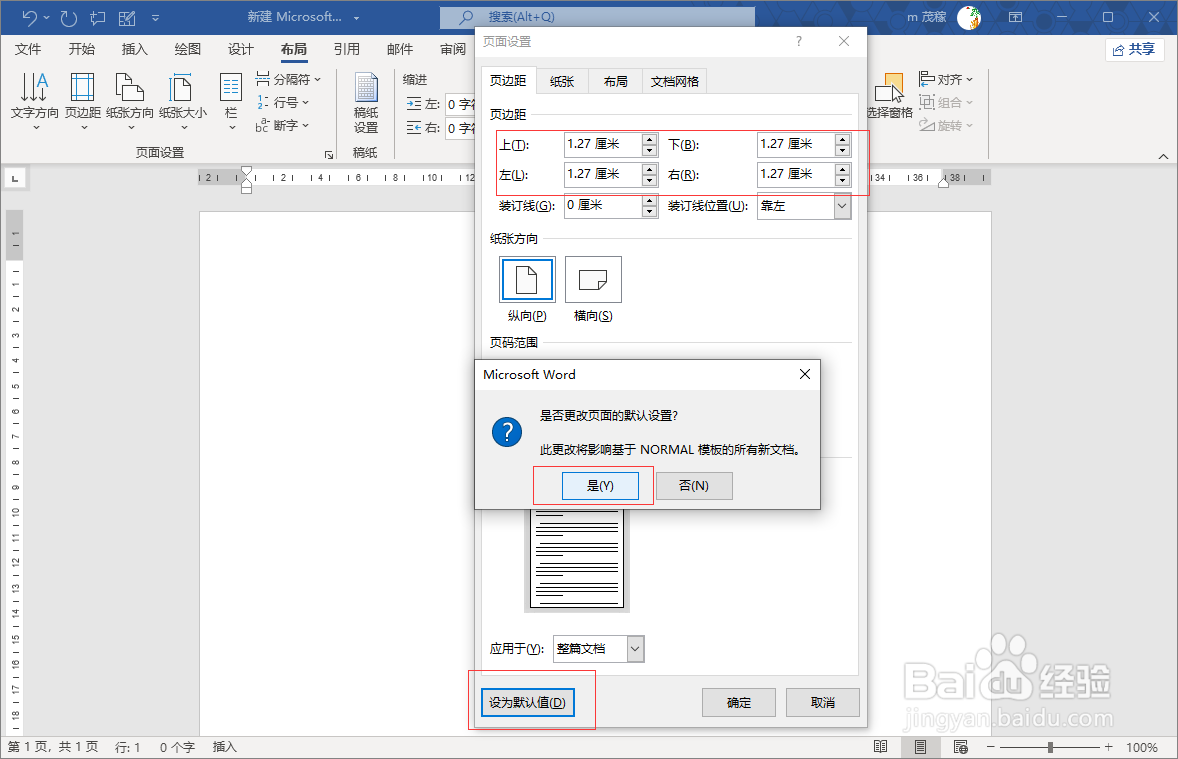The image size is (1178, 759).
Task: Click the bottom margin (下) input field
Action: [x=796, y=144]
